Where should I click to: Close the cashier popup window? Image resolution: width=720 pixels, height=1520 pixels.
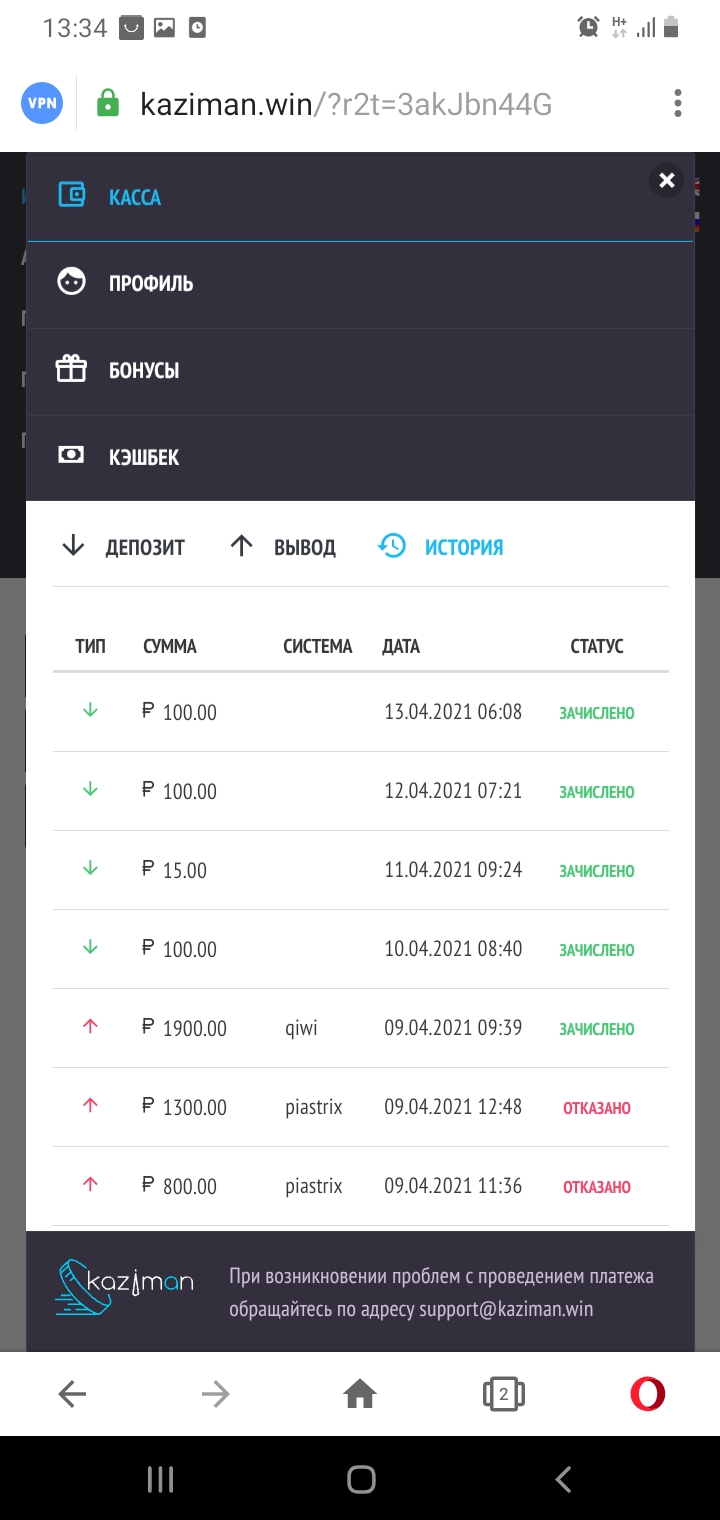point(667,181)
